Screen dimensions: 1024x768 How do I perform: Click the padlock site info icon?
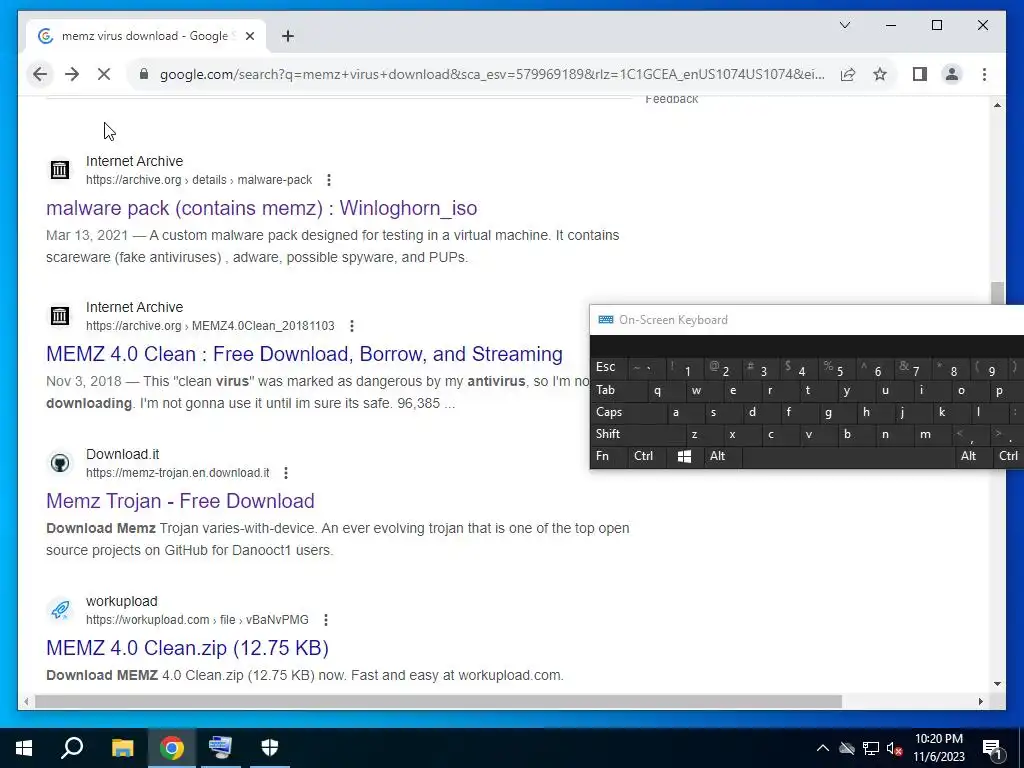[x=144, y=74]
